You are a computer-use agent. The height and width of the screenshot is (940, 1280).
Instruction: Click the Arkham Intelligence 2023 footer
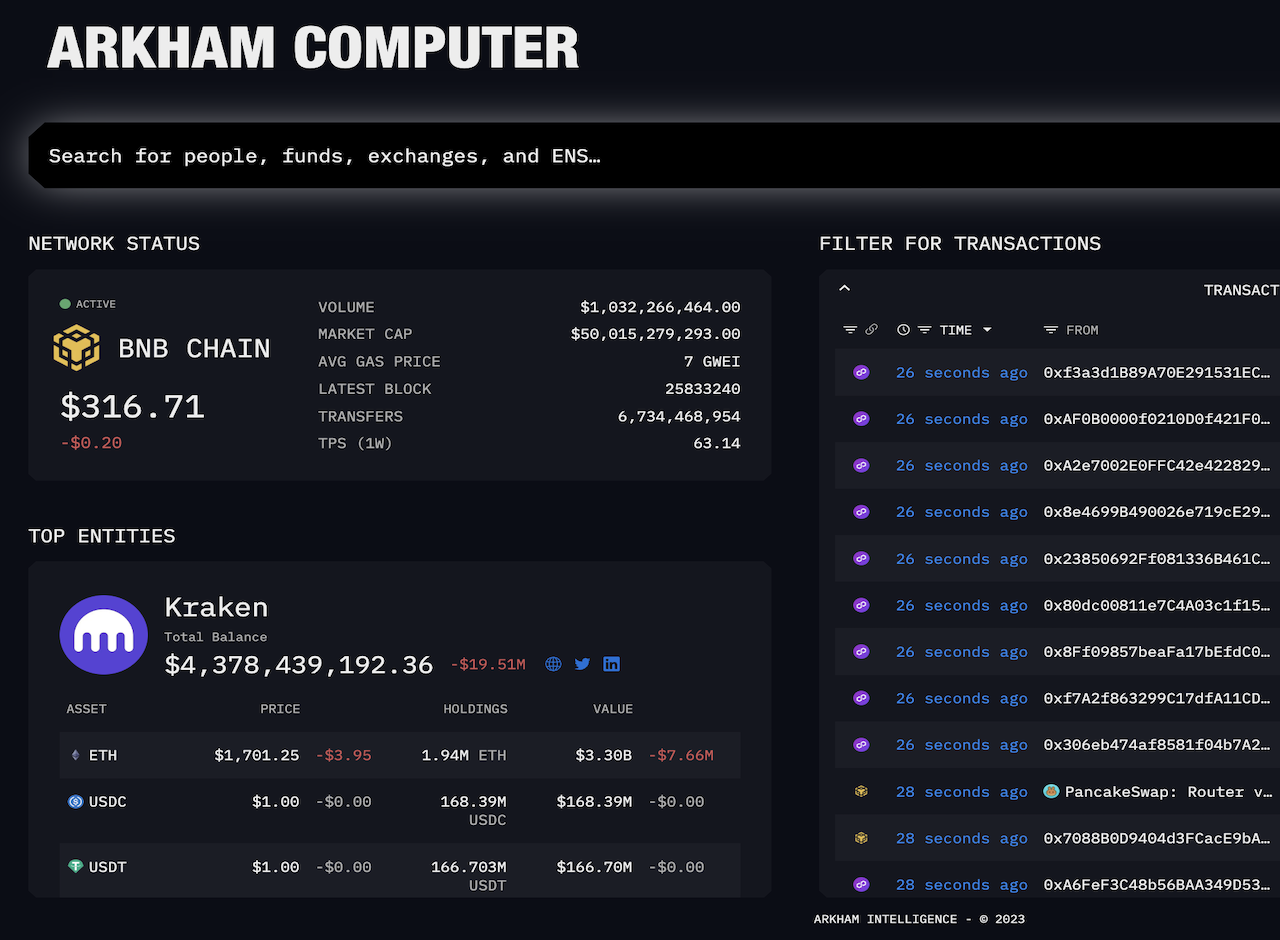[919, 919]
